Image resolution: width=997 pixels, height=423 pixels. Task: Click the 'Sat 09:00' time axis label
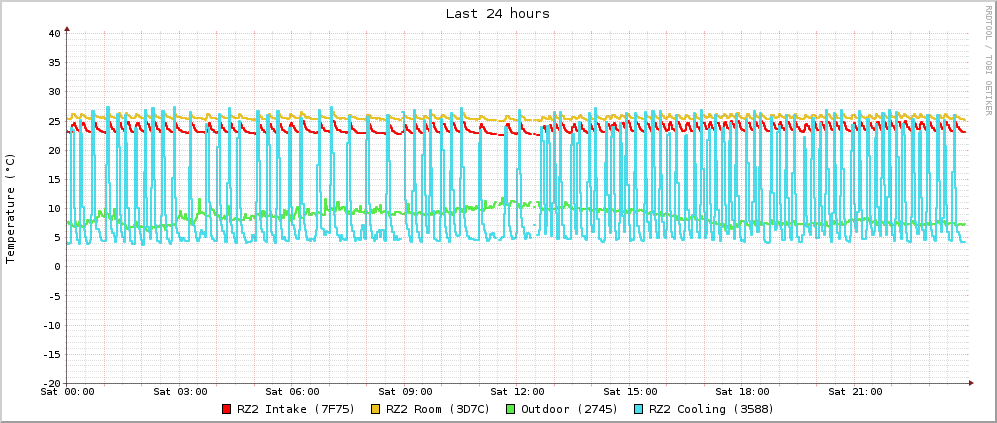(406, 391)
